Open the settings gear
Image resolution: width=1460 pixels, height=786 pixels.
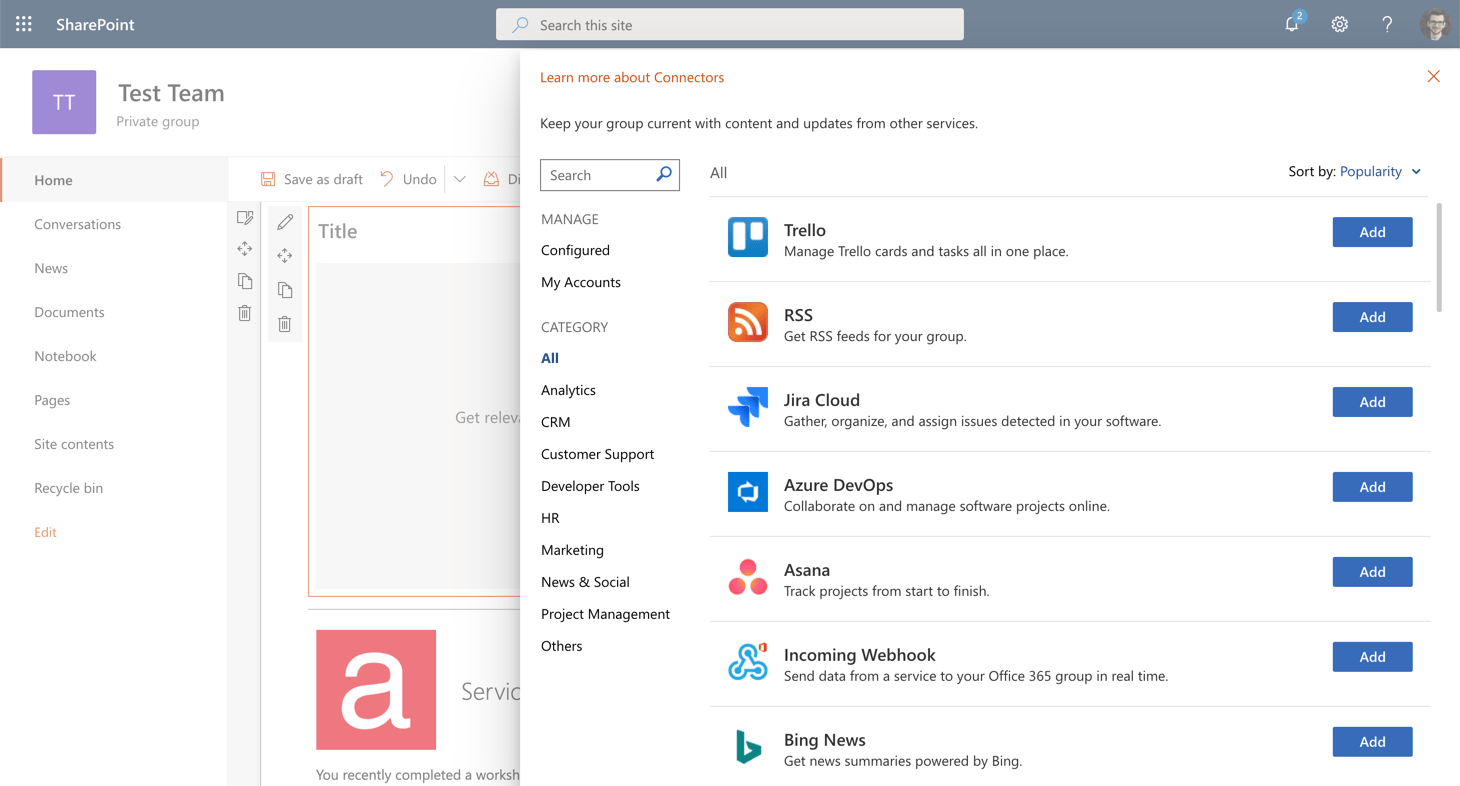[1340, 24]
